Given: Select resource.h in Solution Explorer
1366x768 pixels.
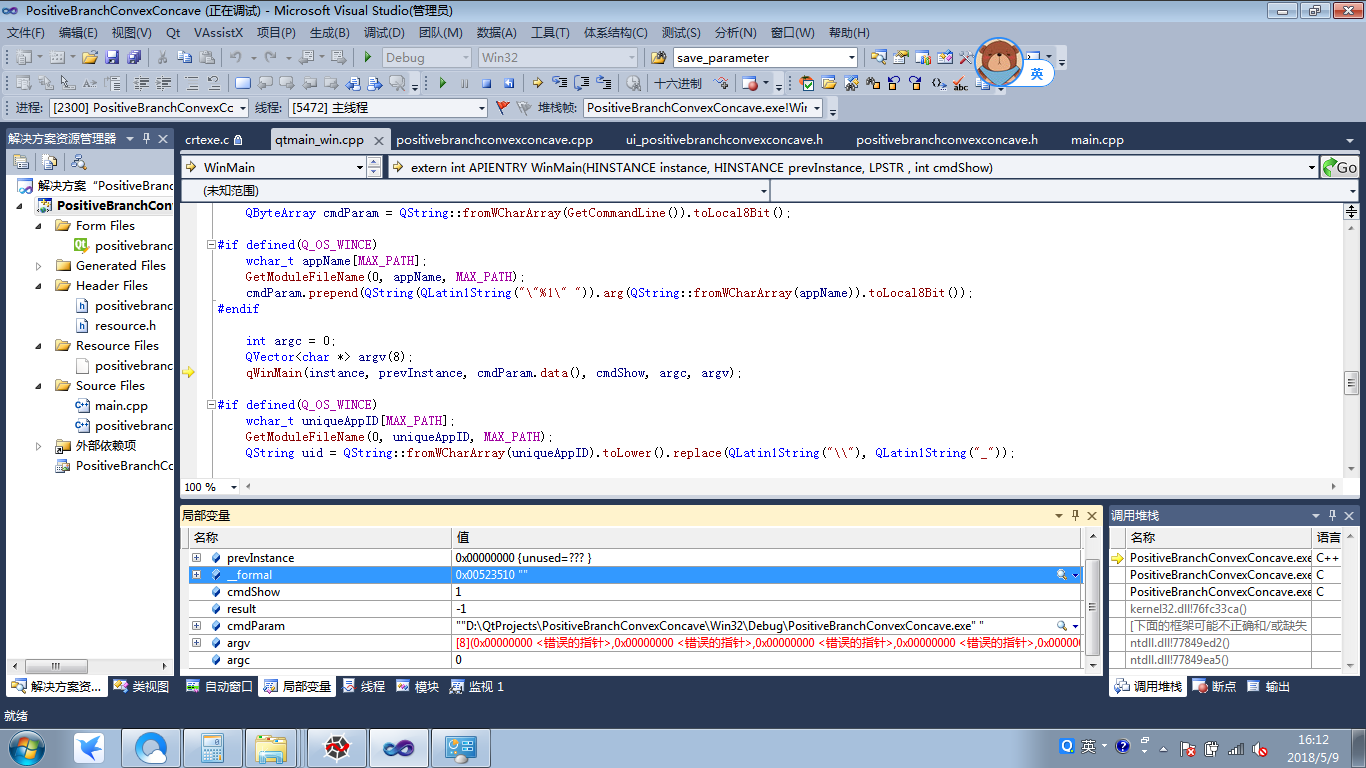Looking at the screenshot, I should point(125,325).
